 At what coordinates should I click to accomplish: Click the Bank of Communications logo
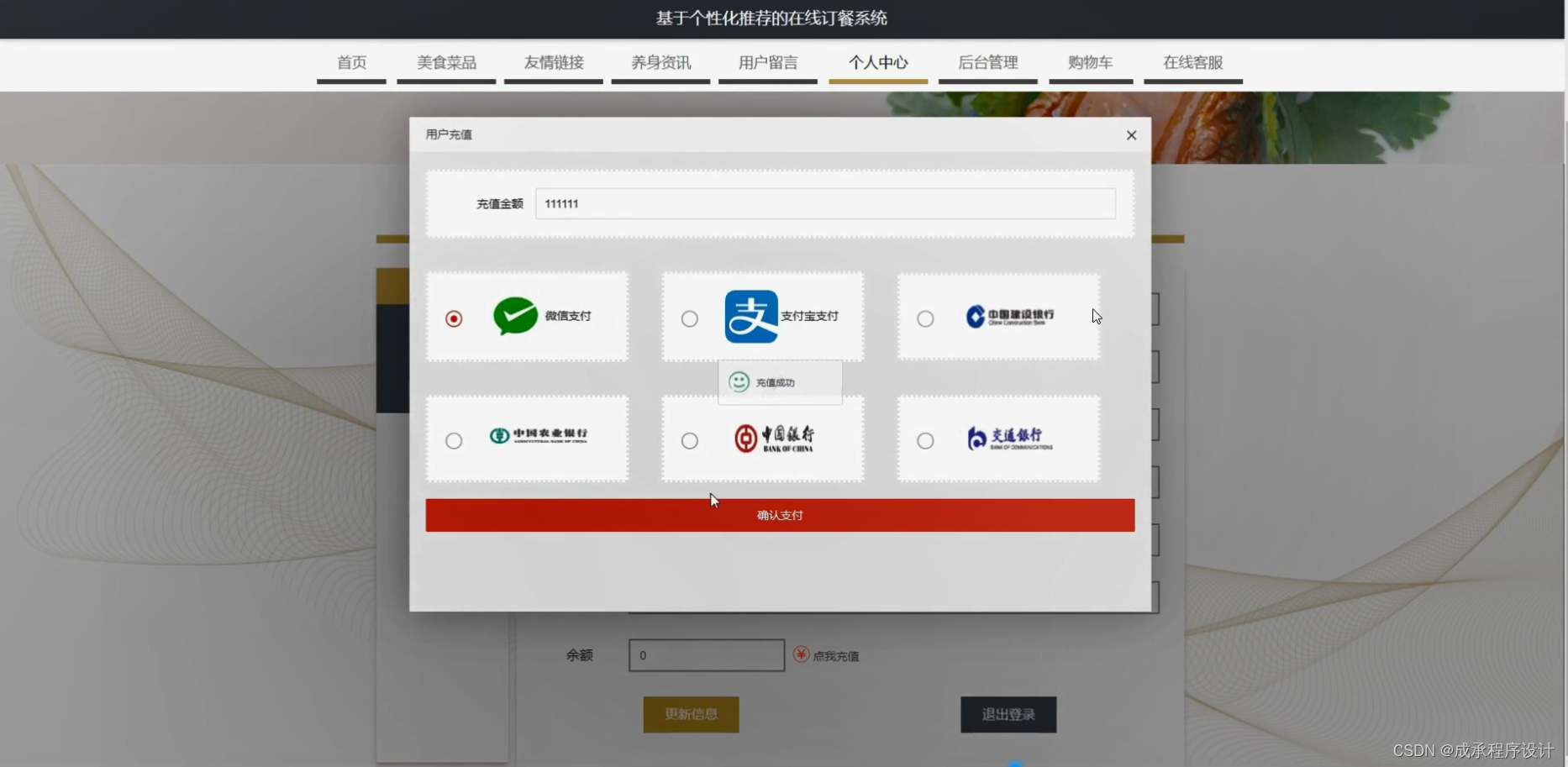tap(1009, 439)
